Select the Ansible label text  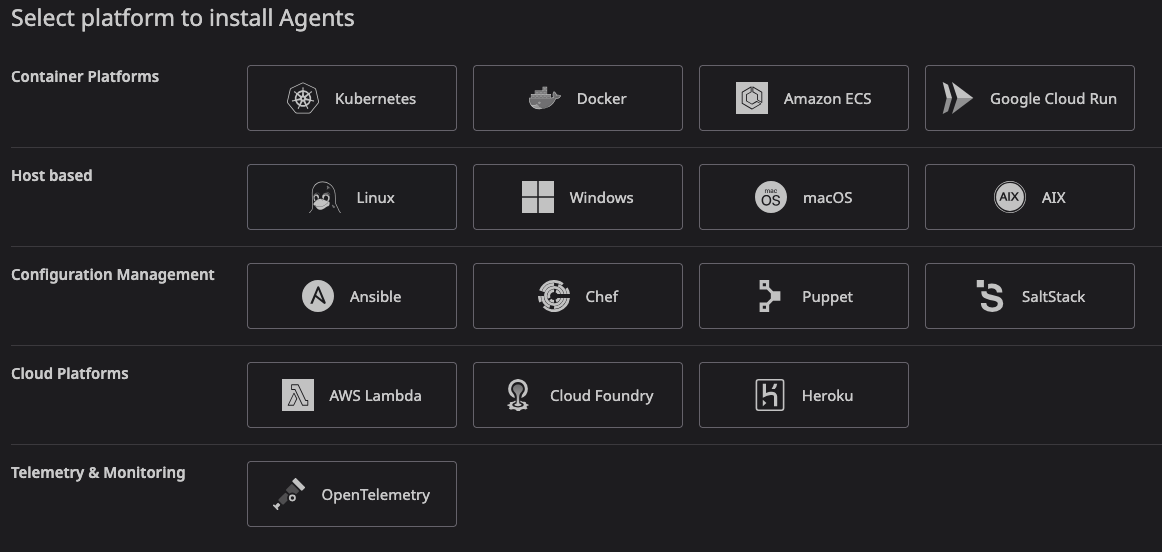tap(375, 296)
